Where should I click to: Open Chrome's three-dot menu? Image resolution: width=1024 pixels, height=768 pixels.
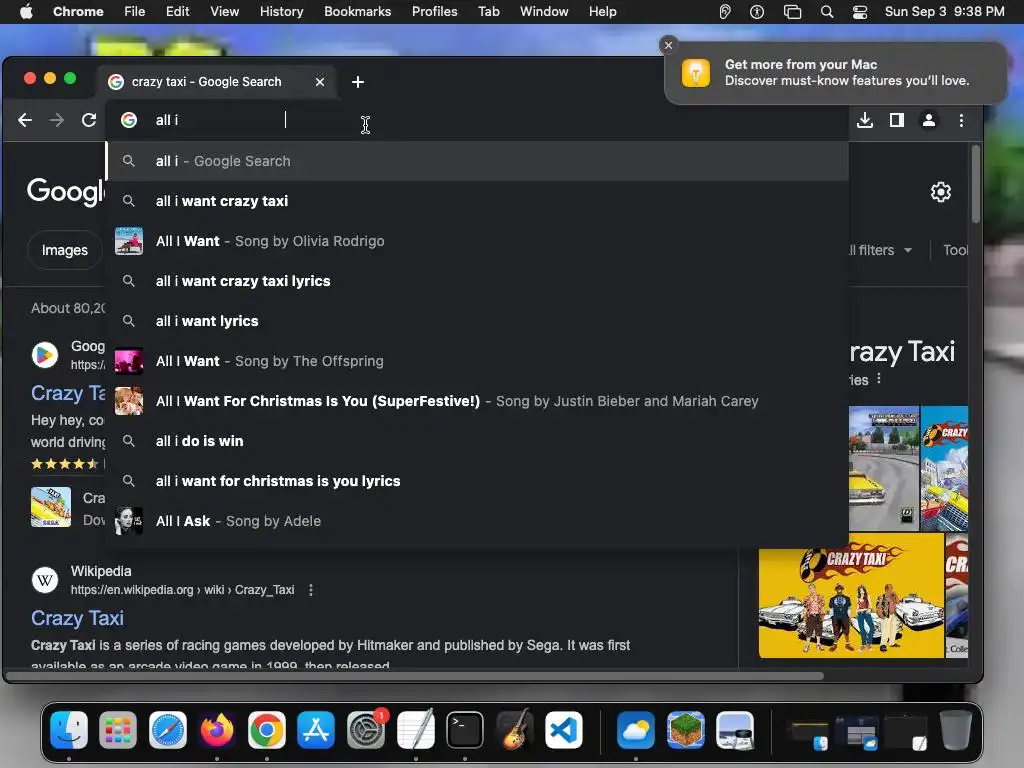961,120
